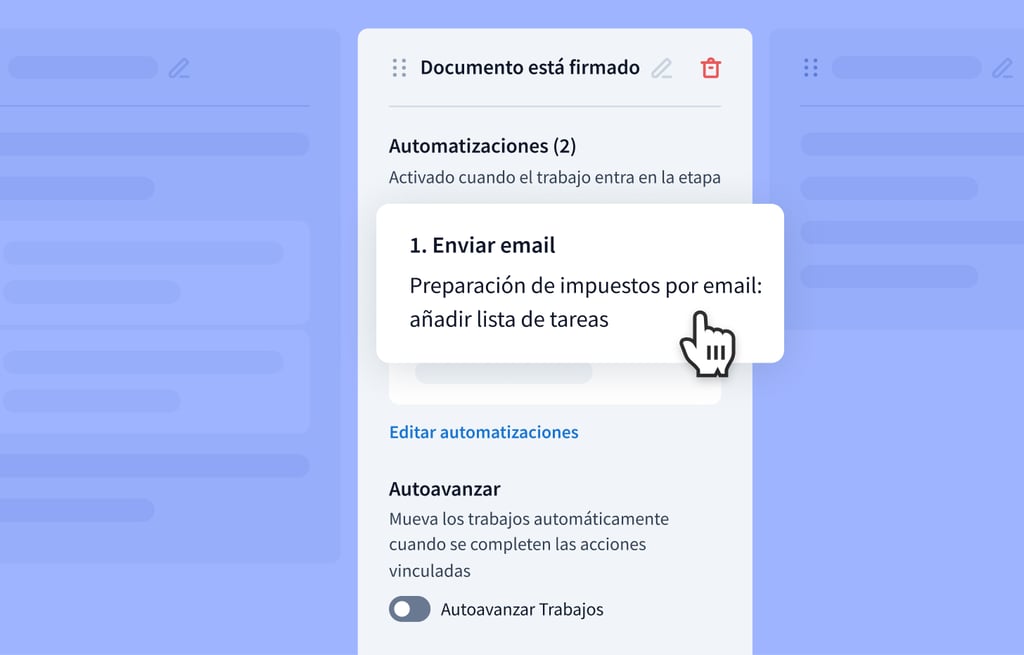Edit the Documento está firmado stage name
The height and width of the screenshot is (655, 1024).
(x=662, y=68)
